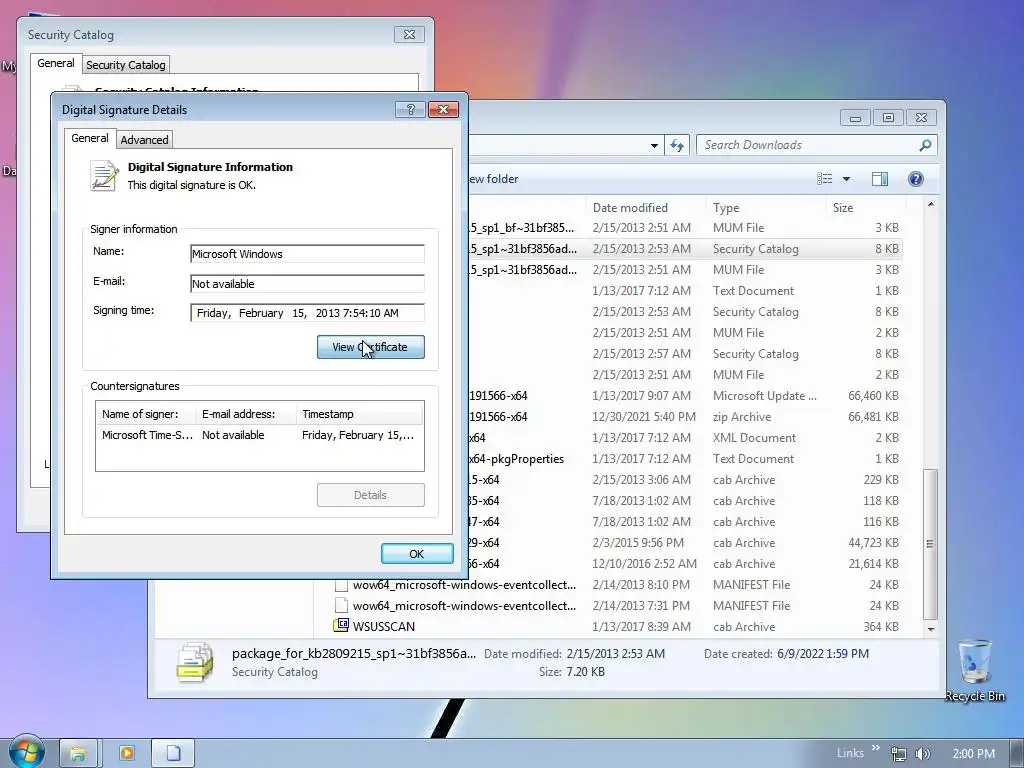This screenshot has width=1024, height=768.
Task: Click the blank document taskbar button
Action: click(173, 753)
